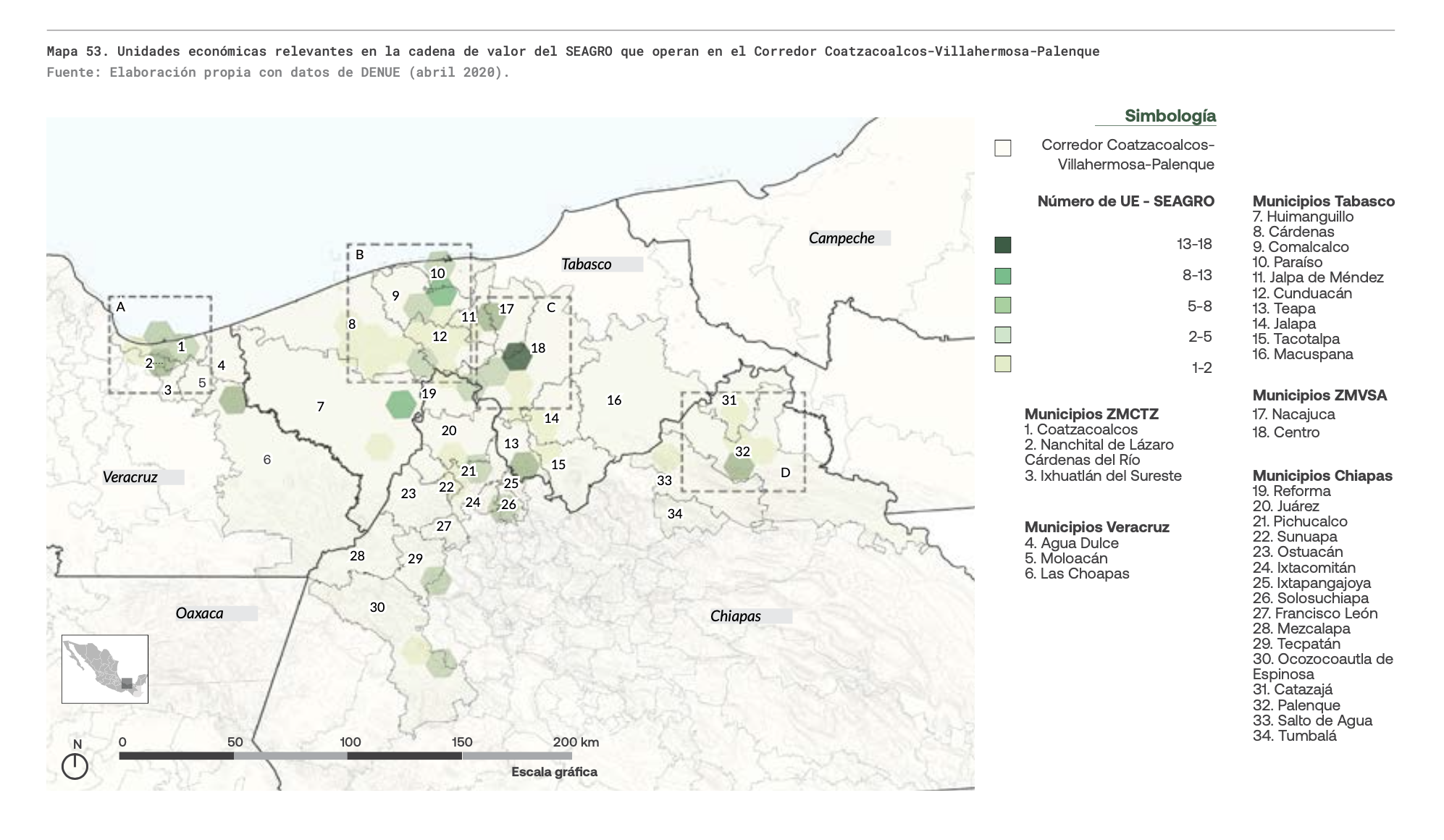Click the 'Escala gráfica' label
Screen dimensions: 1444x840
click(x=555, y=772)
